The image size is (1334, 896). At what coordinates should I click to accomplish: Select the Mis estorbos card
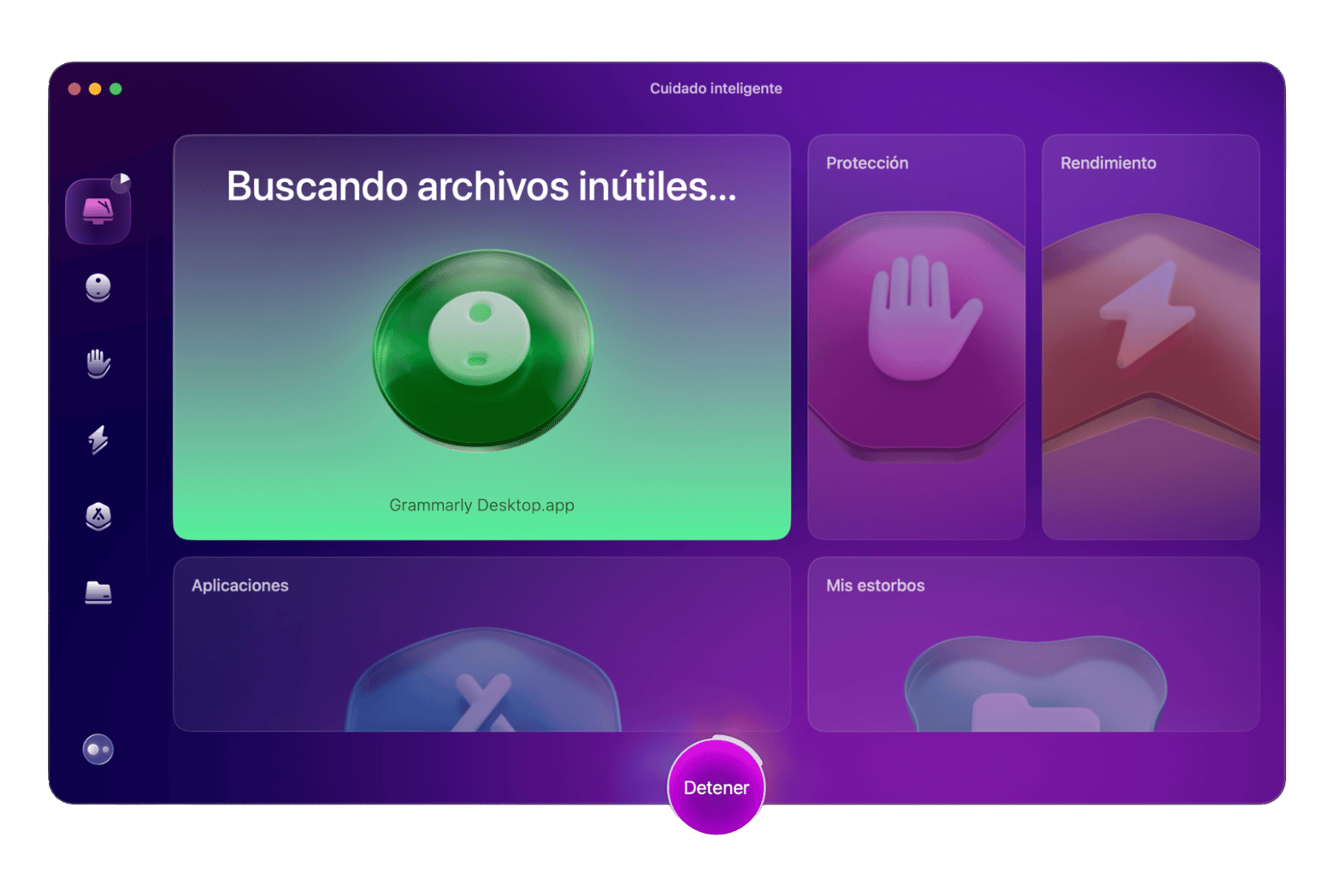[x=1033, y=644]
